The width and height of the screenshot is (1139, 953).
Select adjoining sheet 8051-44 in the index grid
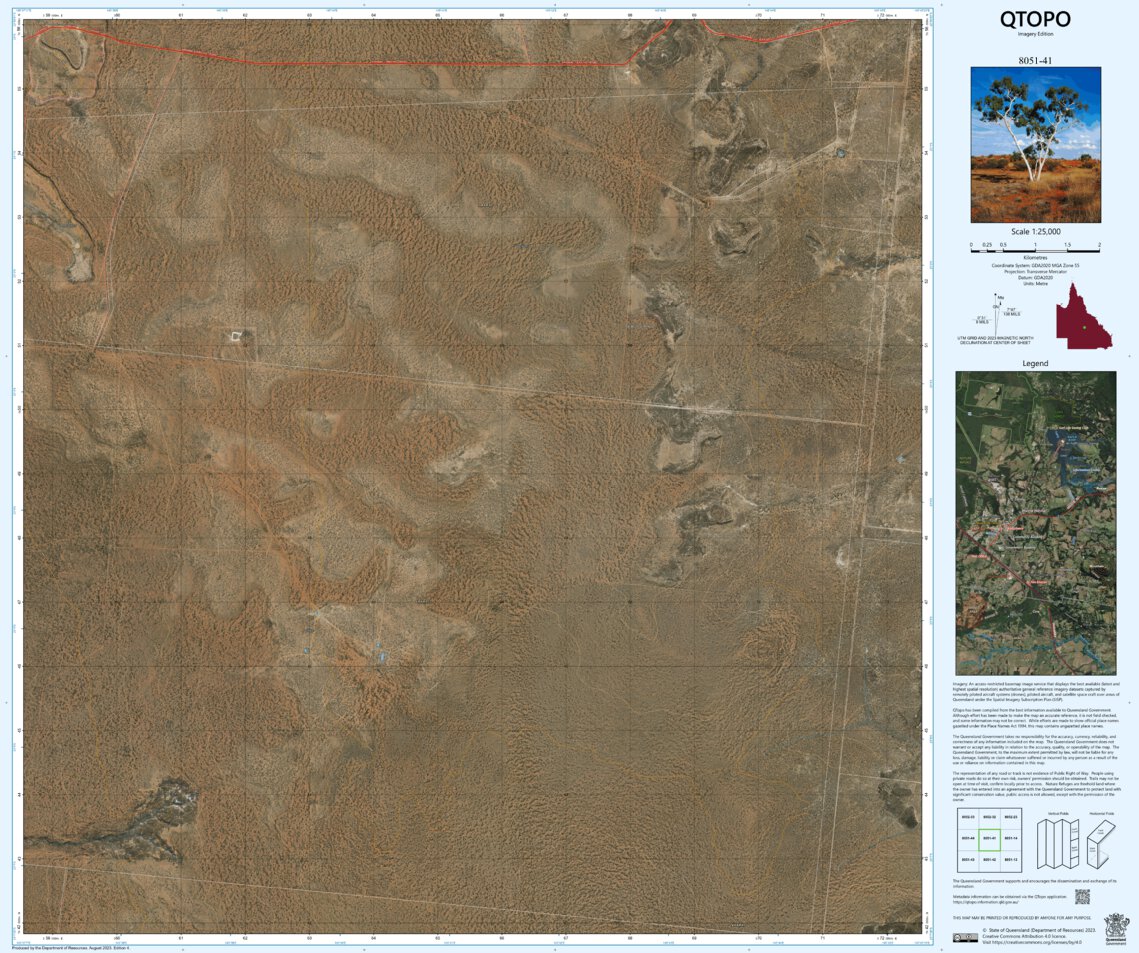[x=966, y=838]
